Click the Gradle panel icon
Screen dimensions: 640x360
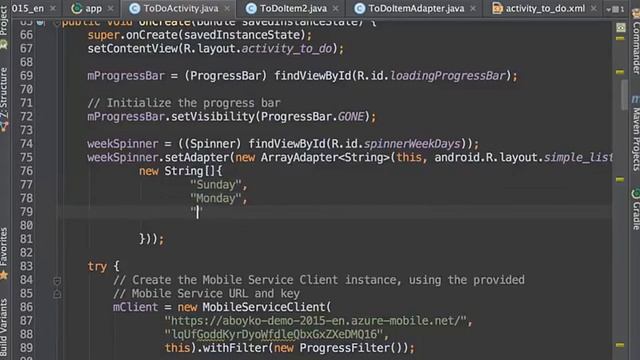click(636, 194)
